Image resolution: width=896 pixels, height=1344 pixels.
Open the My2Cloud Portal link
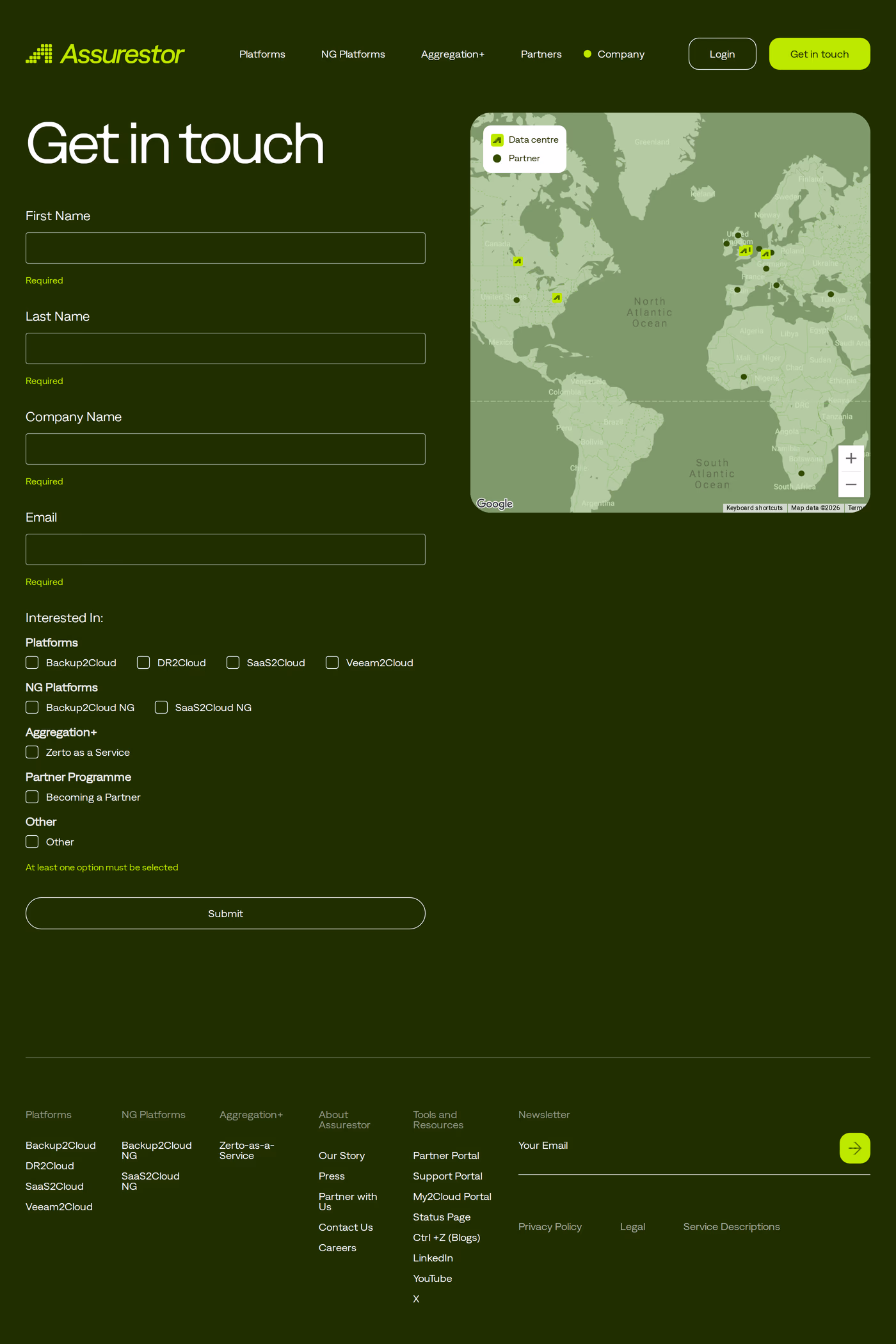452,1196
